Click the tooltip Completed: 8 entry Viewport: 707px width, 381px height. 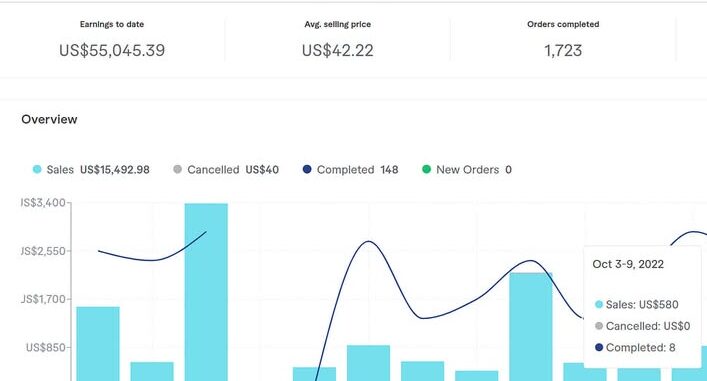(x=635, y=348)
